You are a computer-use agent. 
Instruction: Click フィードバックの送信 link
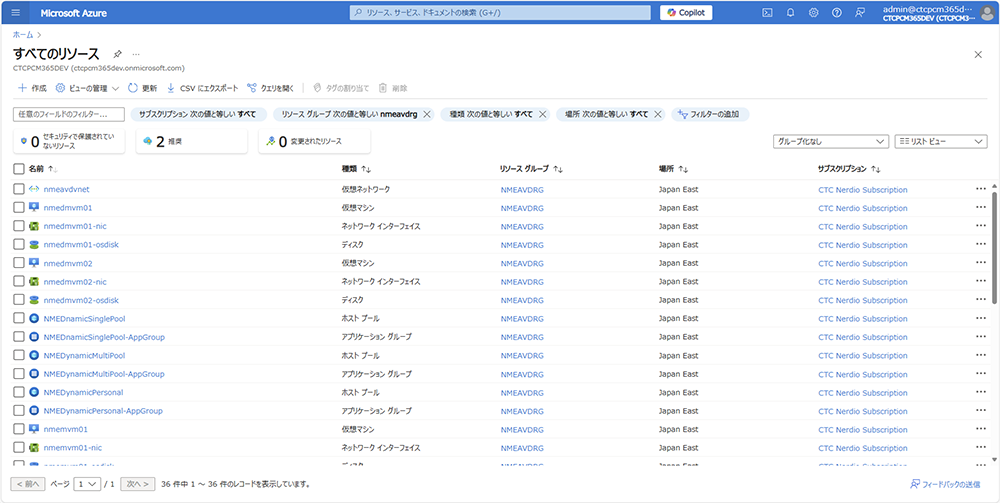tap(945, 484)
